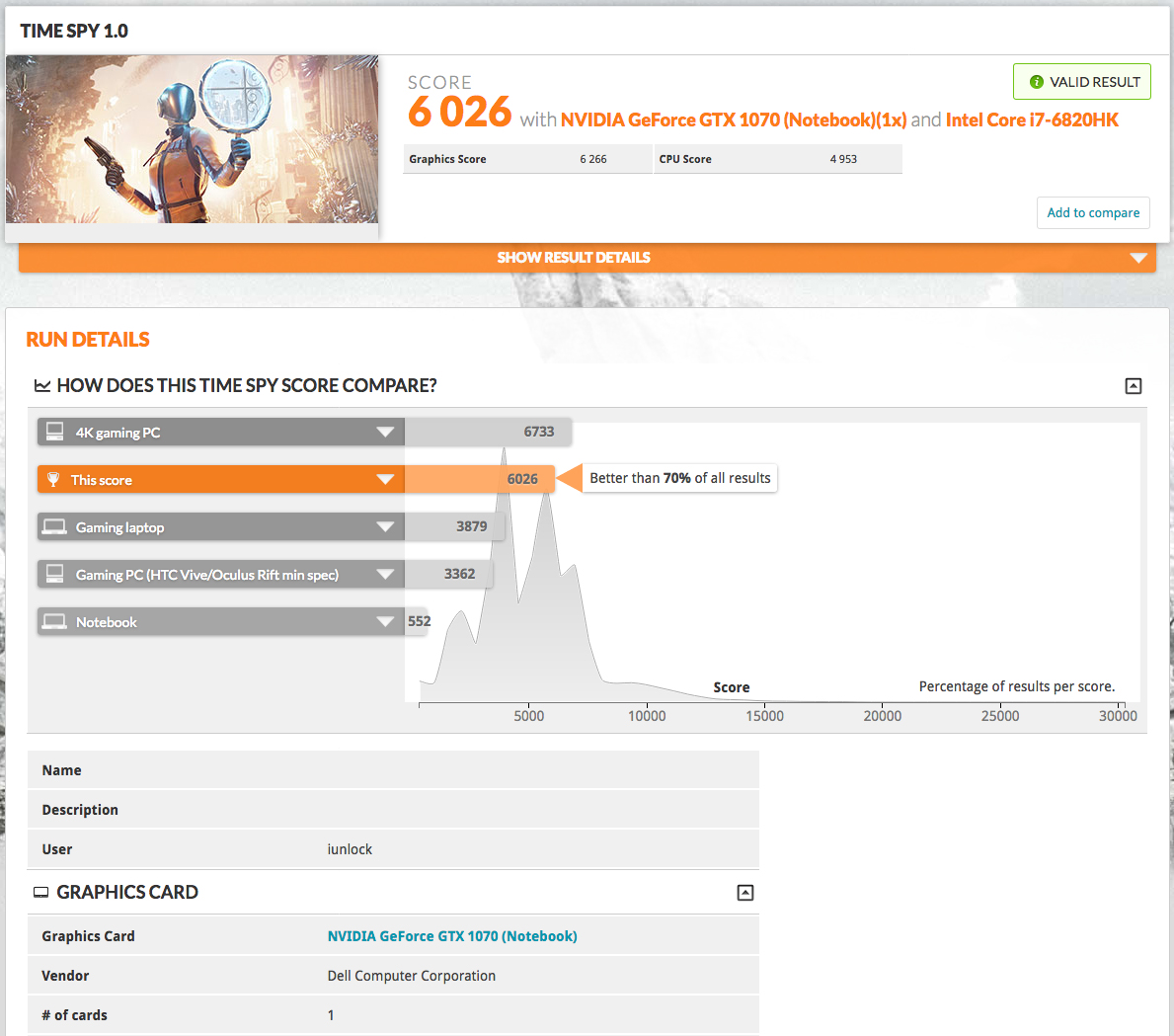Screen dimensions: 1174x1036
Task: Open the Intel Core i7-6820HK link
Action: pos(1032,120)
